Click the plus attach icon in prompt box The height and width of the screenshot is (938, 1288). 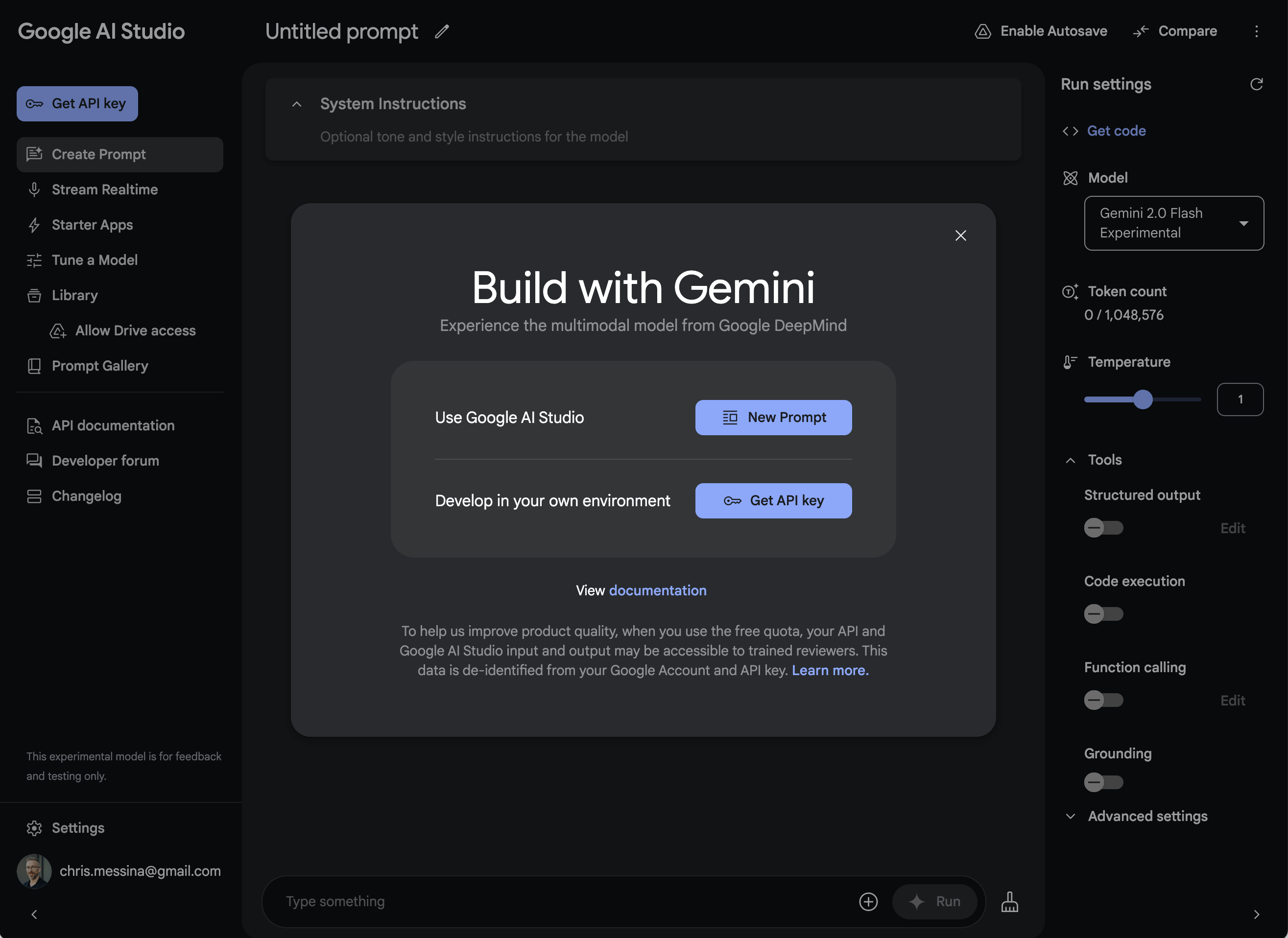(868, 901)
